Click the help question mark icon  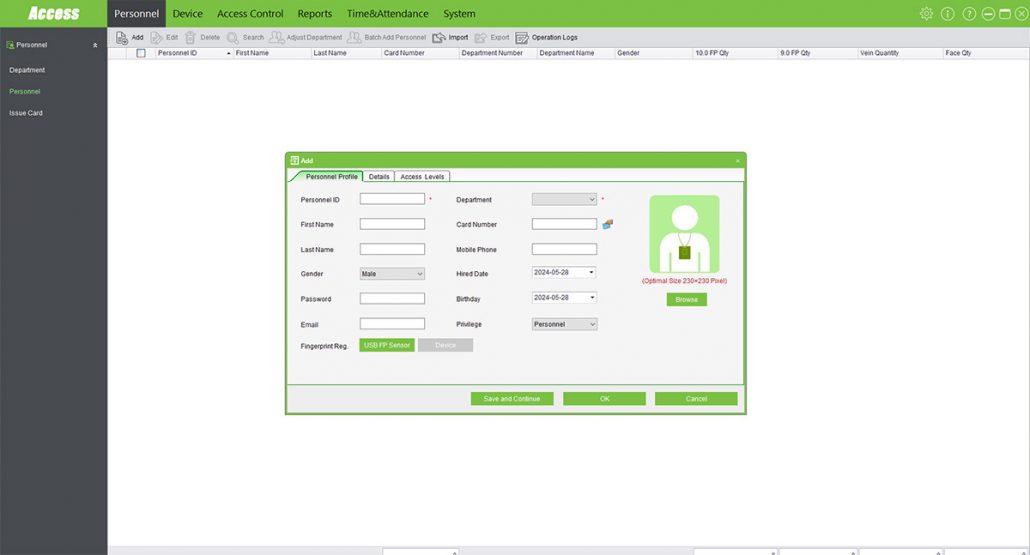click(x=969, y=14)
